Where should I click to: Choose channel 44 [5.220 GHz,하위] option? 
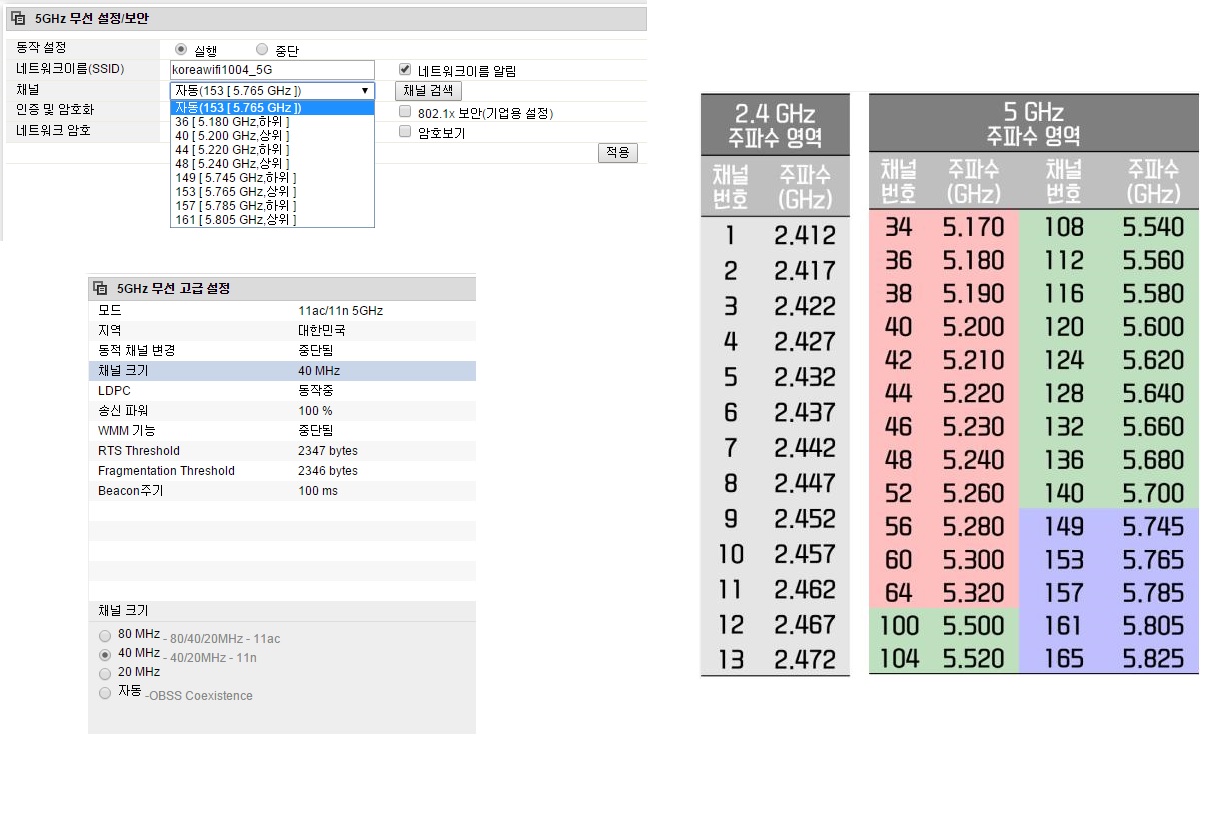(x=272, y=149)
